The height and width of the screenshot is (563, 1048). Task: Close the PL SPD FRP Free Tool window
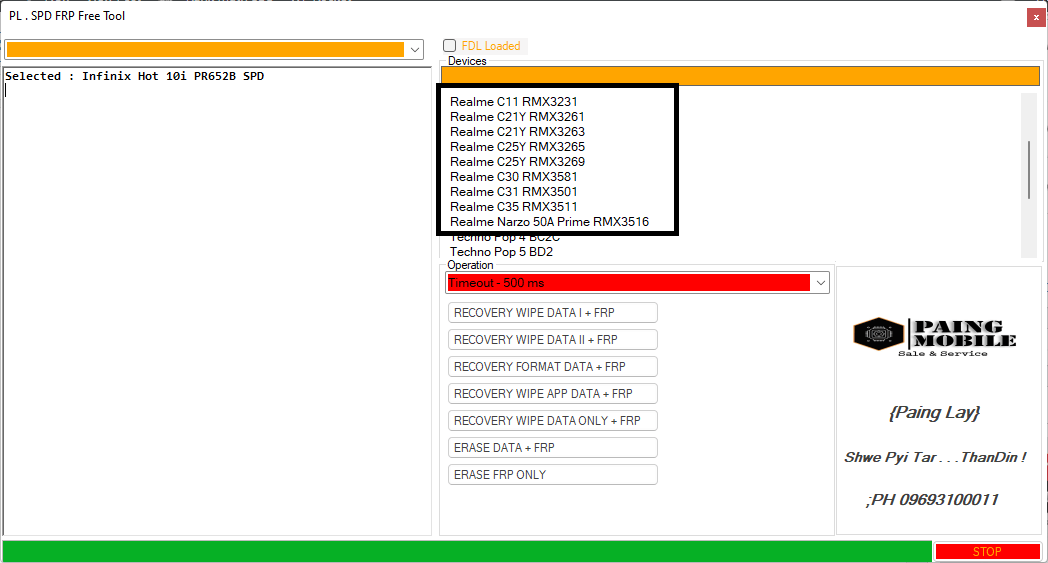coord(1036,17)
